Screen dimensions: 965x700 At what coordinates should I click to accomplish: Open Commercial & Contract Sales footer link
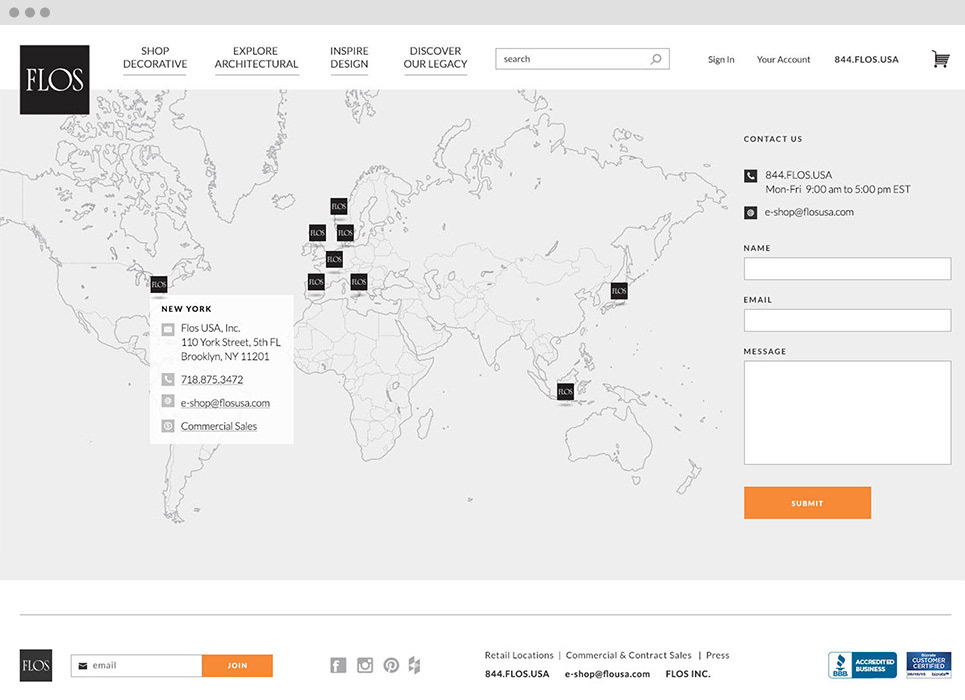(628, 656)
